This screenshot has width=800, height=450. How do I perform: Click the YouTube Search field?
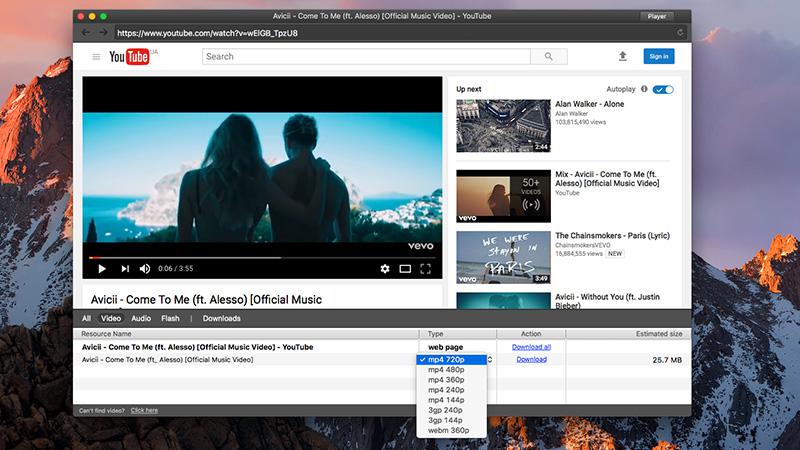click(366, 57)
